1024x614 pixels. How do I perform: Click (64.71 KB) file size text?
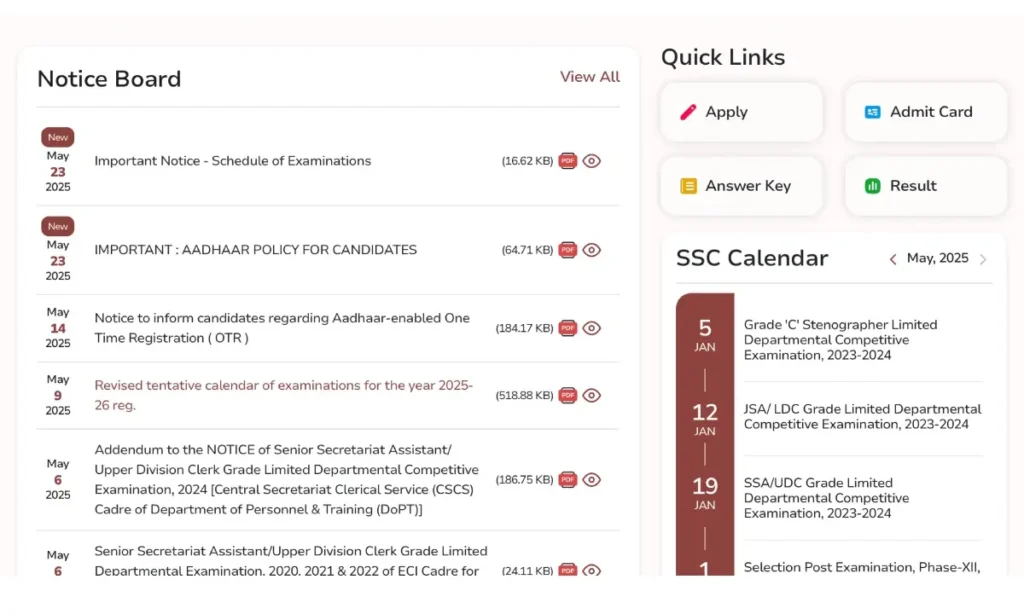point(527,250)
